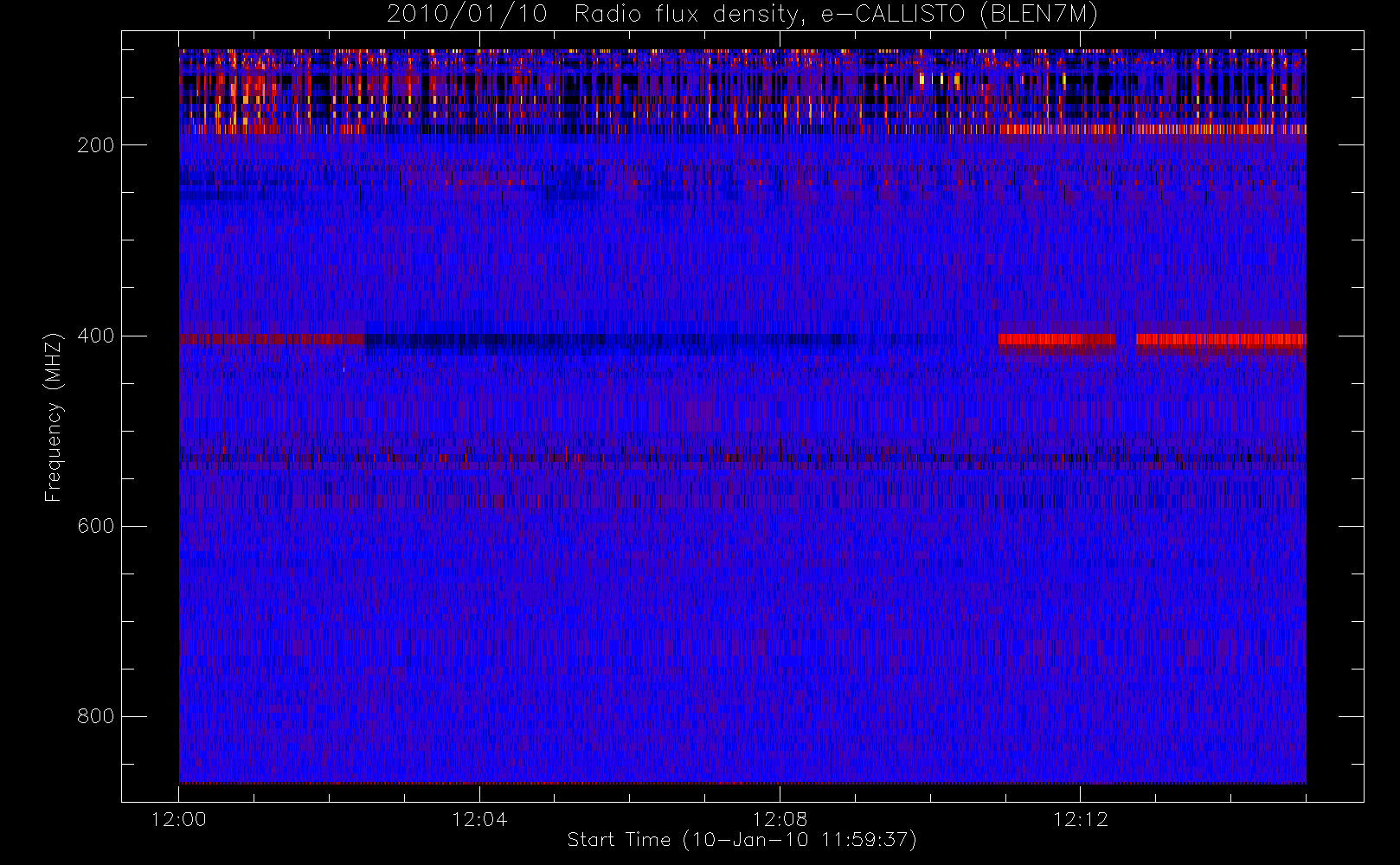Click the 'Frequency (MHZ)' y-axis label

click(54, 417)
